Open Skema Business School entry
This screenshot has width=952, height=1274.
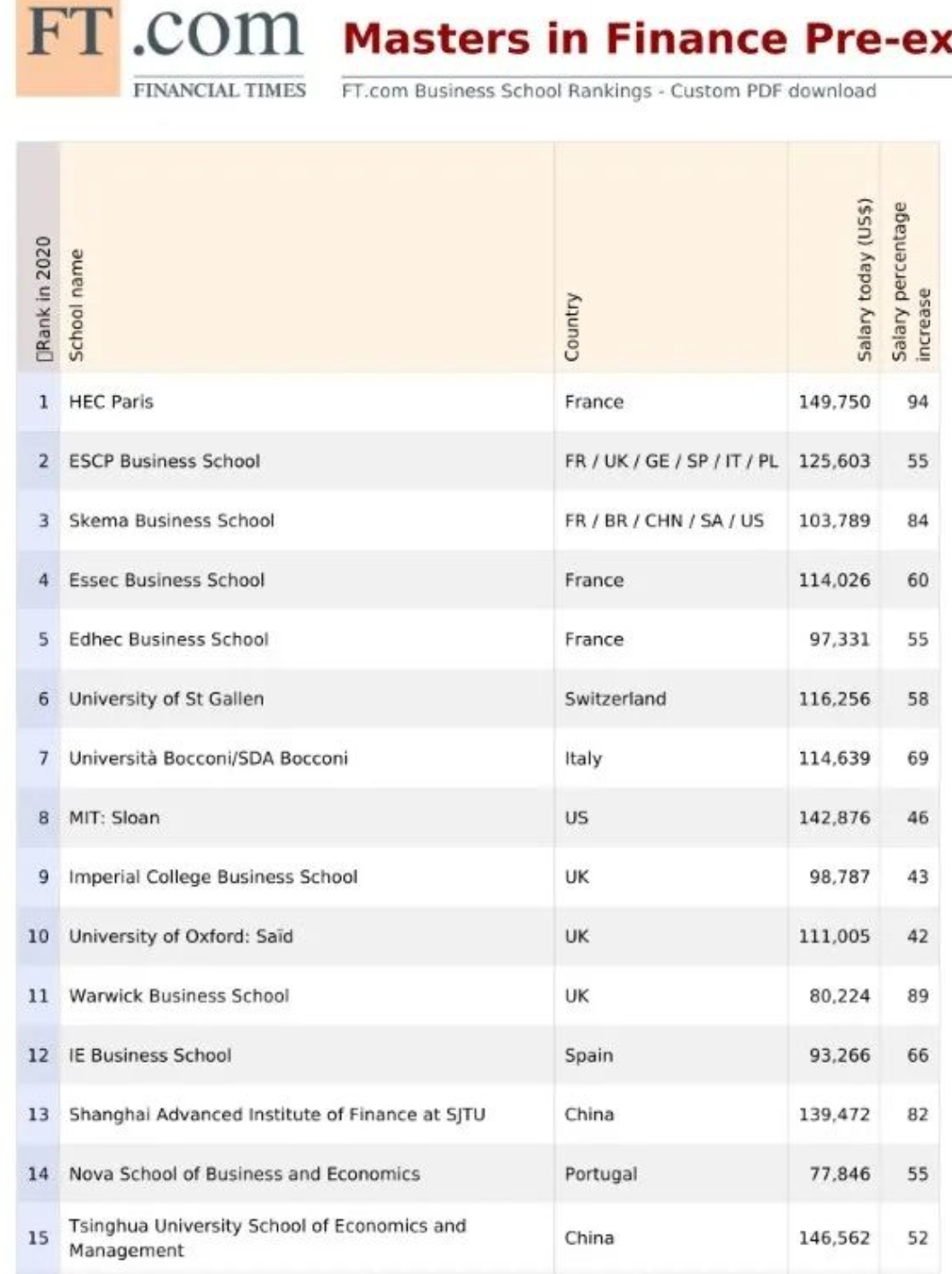coord(171,521)
